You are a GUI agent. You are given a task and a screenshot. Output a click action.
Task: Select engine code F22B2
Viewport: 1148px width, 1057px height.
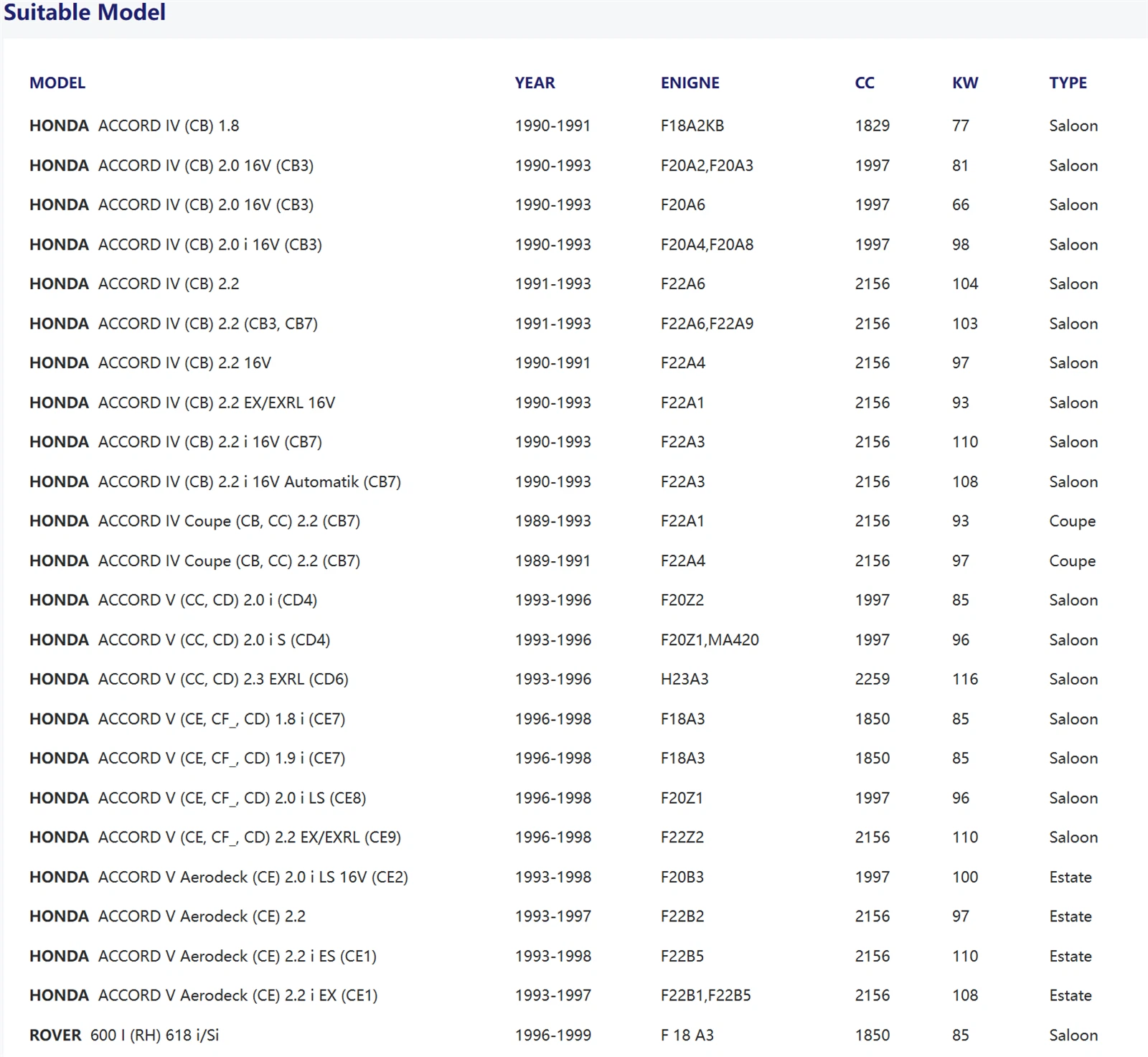pyautogui.click(x=682, y=916)
